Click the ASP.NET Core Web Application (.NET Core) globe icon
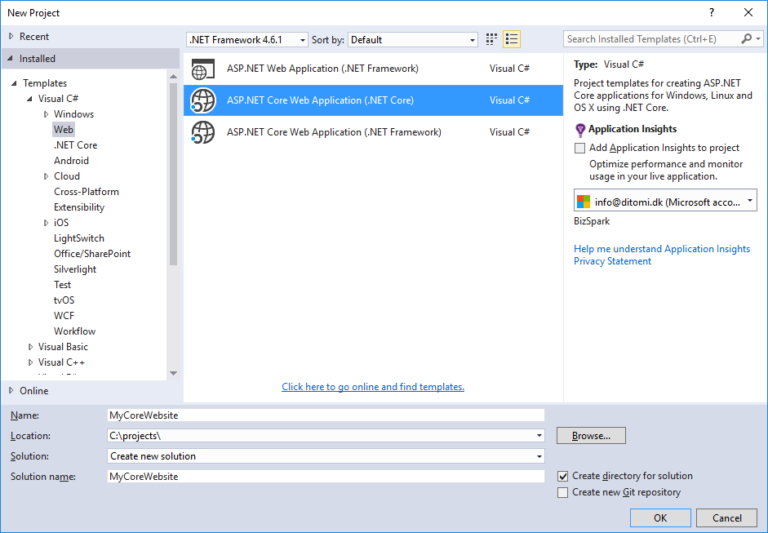The width and height of the screenshot is (768, 533). (x=203, y=100)
